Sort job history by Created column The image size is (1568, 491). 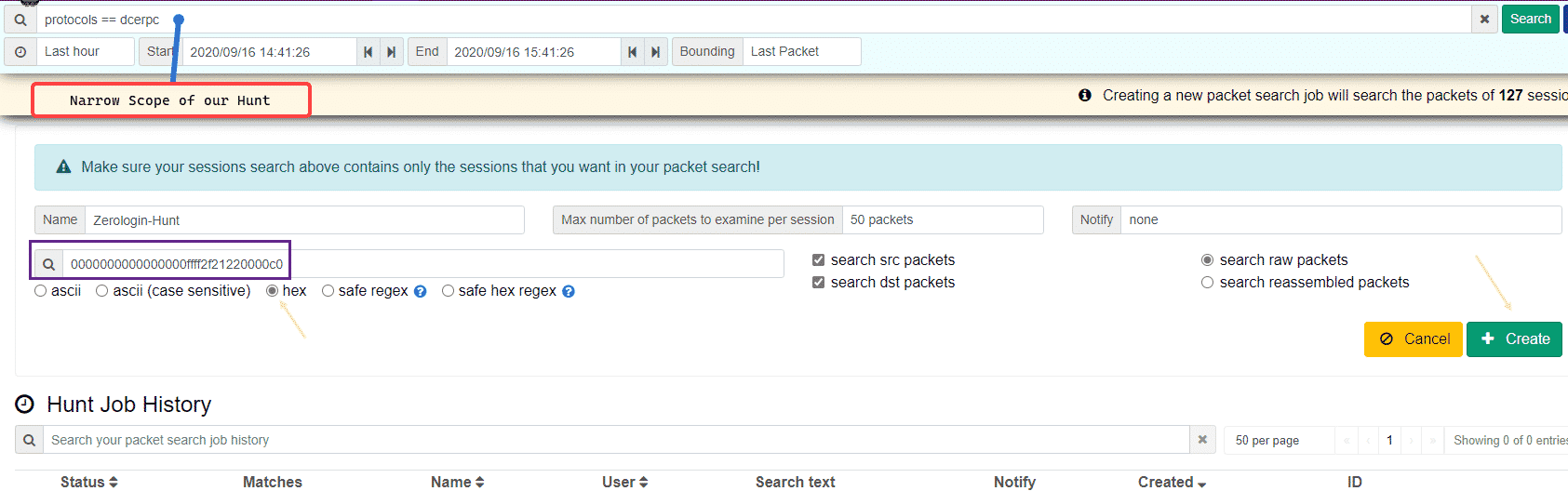1172,482
